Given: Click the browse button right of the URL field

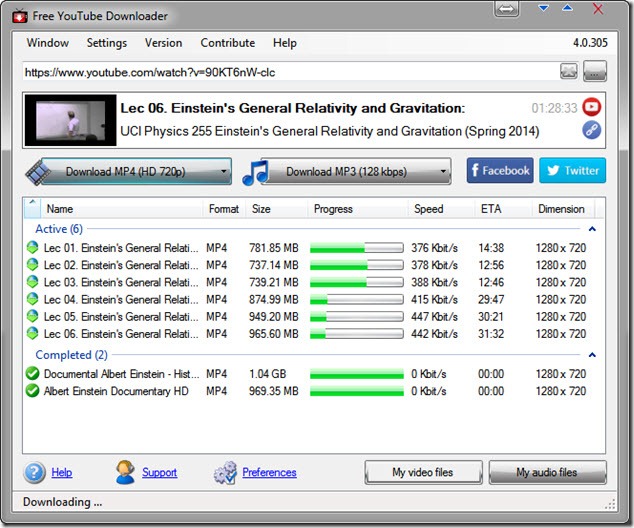Looking at the screenshot, I should 596,71.
